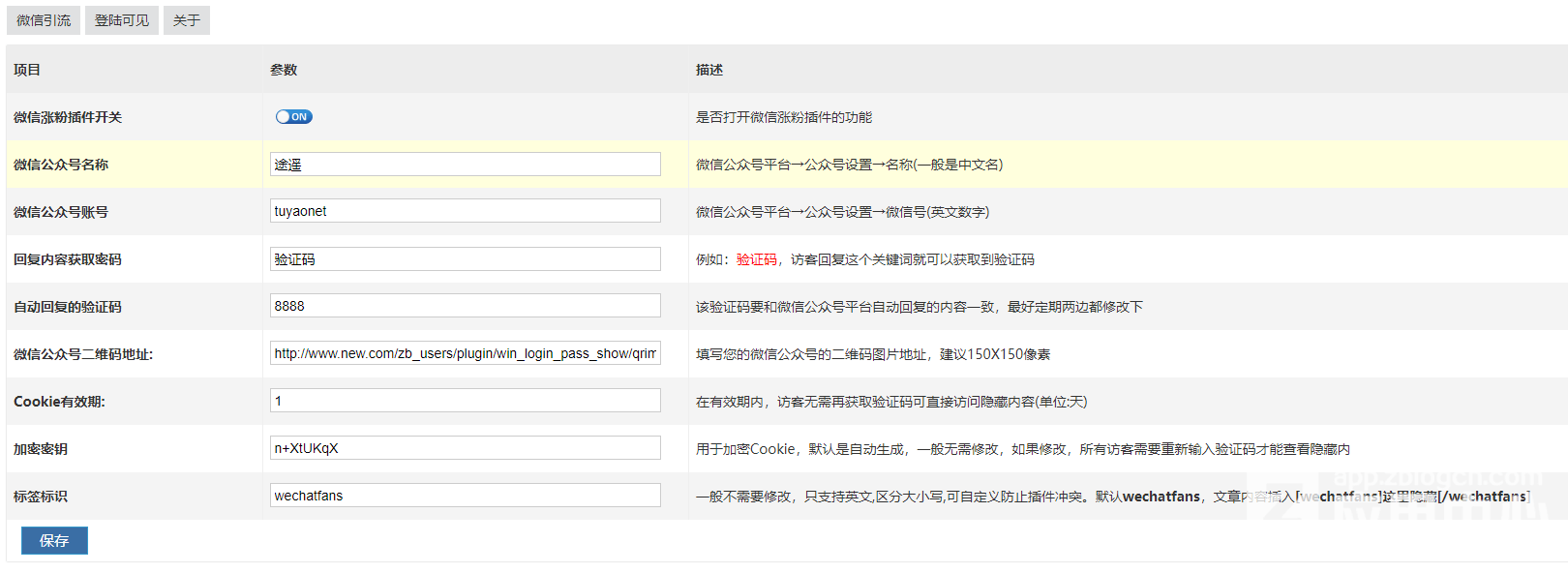Click the 微信公众号账号 label
The width and height of the screenshot is (1568, 573).
click(61, 212)
